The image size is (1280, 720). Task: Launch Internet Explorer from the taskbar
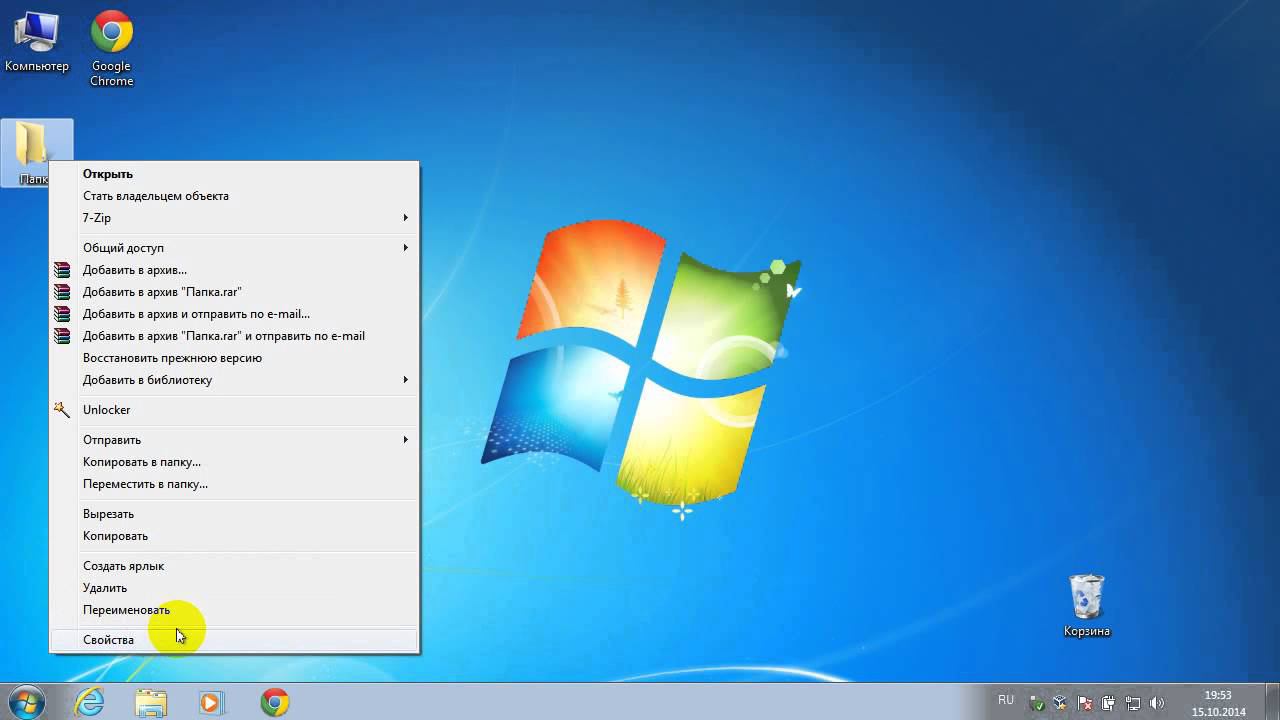pos(90,702)
